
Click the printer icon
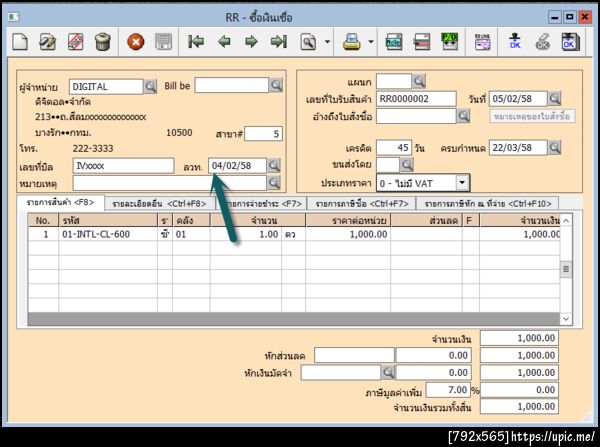click(x=352, y=42)
